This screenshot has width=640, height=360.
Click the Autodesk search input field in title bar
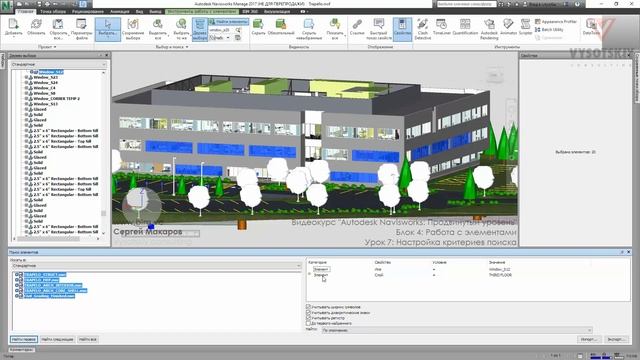coord(466,4)
